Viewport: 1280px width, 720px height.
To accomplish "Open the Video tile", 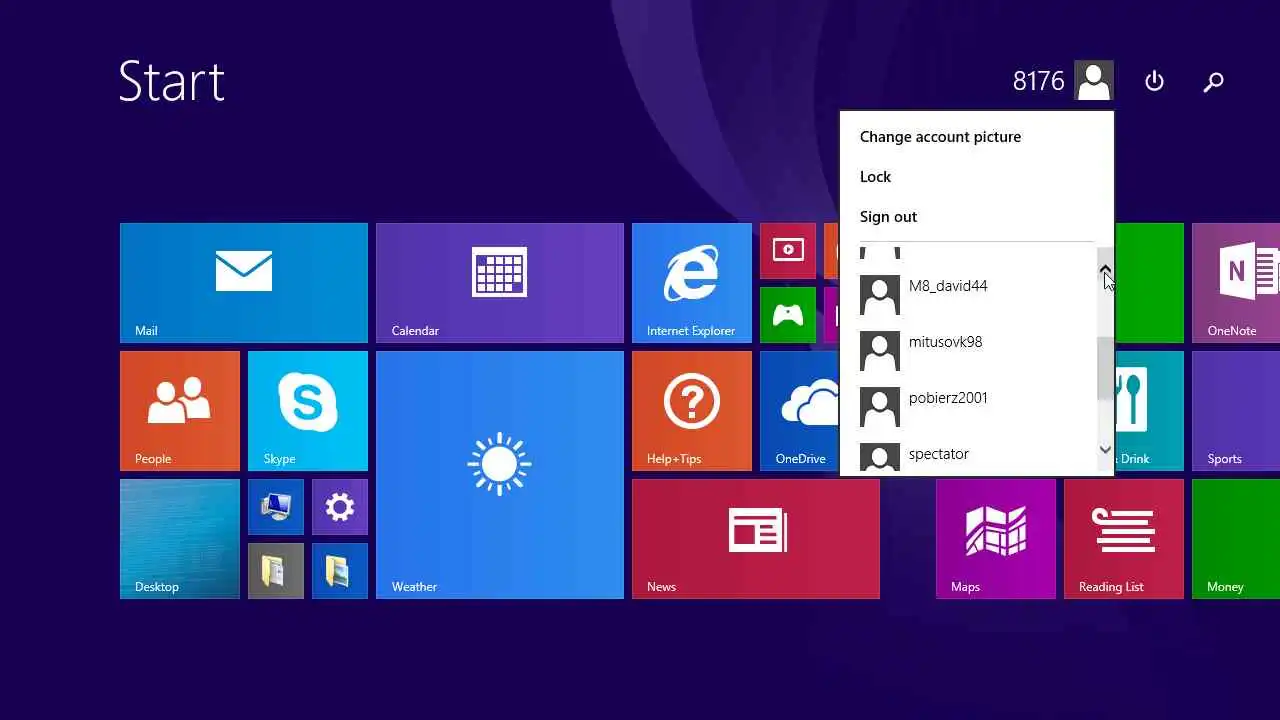I will click(788, 251).
